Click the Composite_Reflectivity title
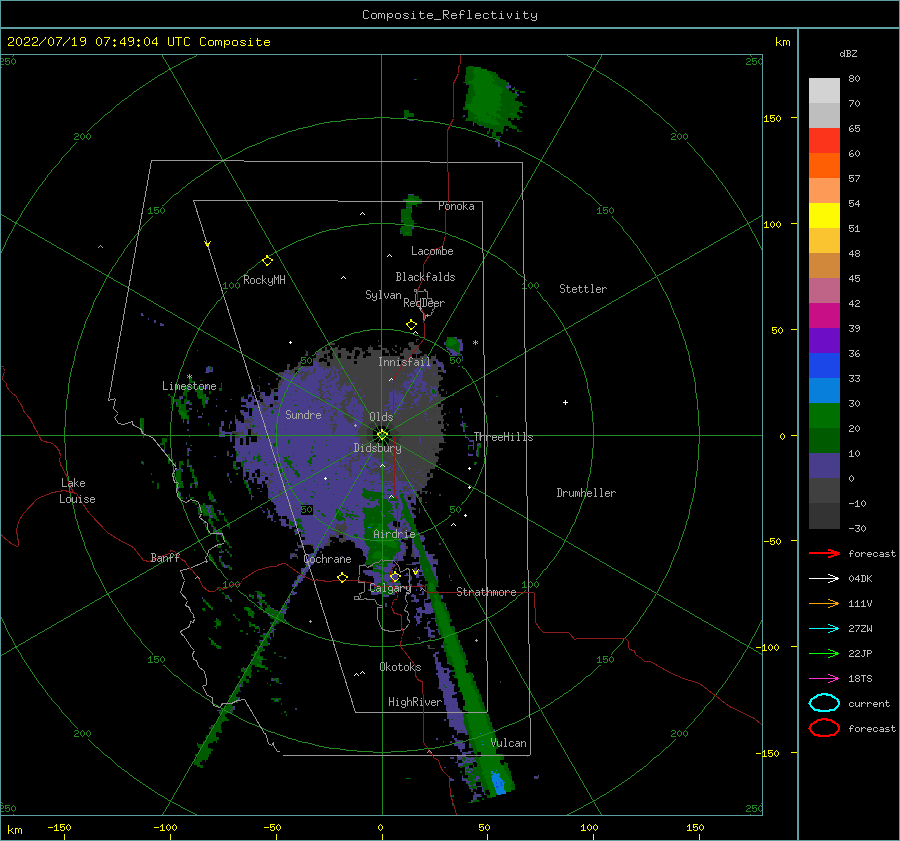 click(x=449, y=15)
